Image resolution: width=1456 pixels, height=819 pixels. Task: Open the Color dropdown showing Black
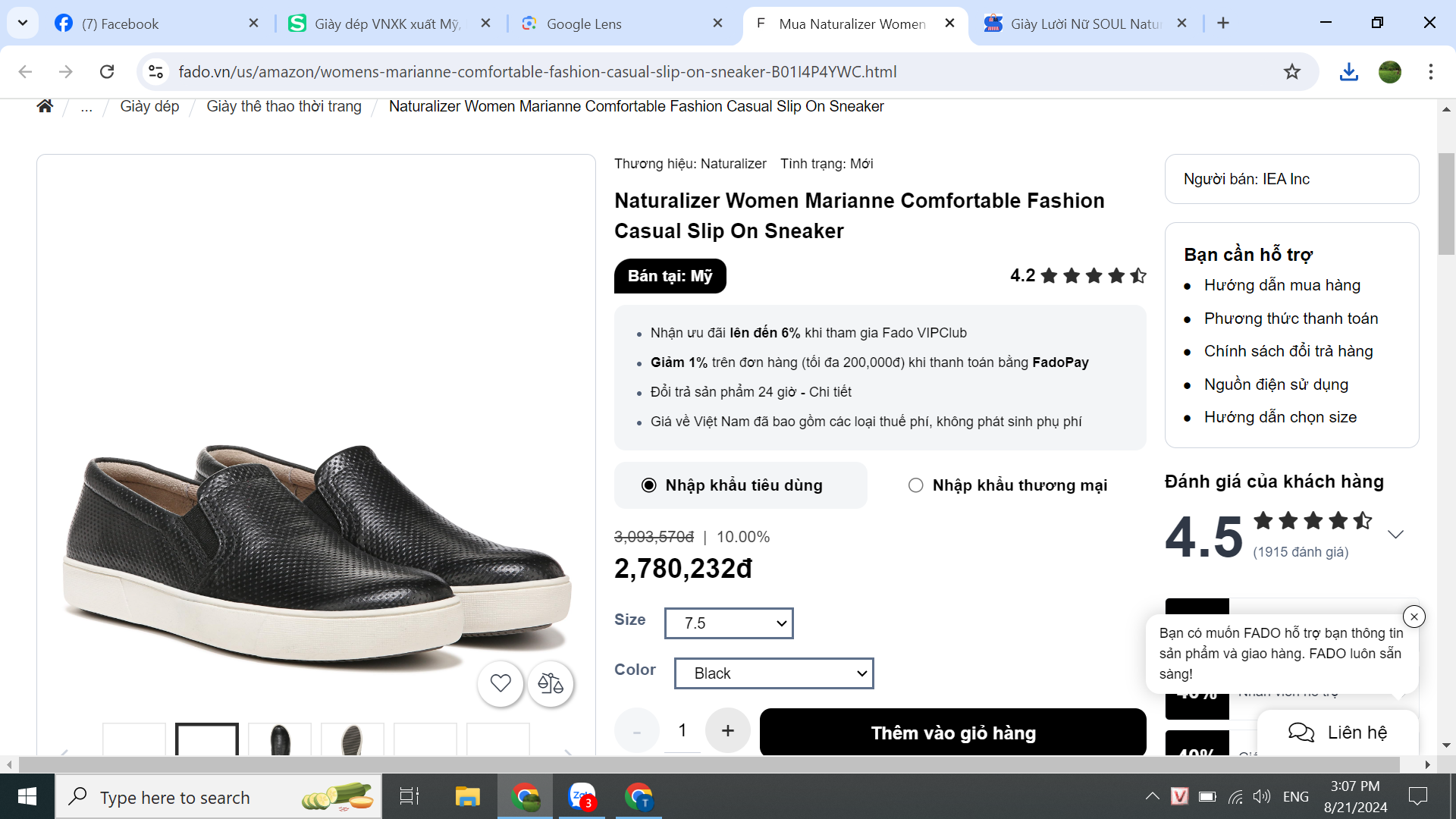[x=773, y=673]
